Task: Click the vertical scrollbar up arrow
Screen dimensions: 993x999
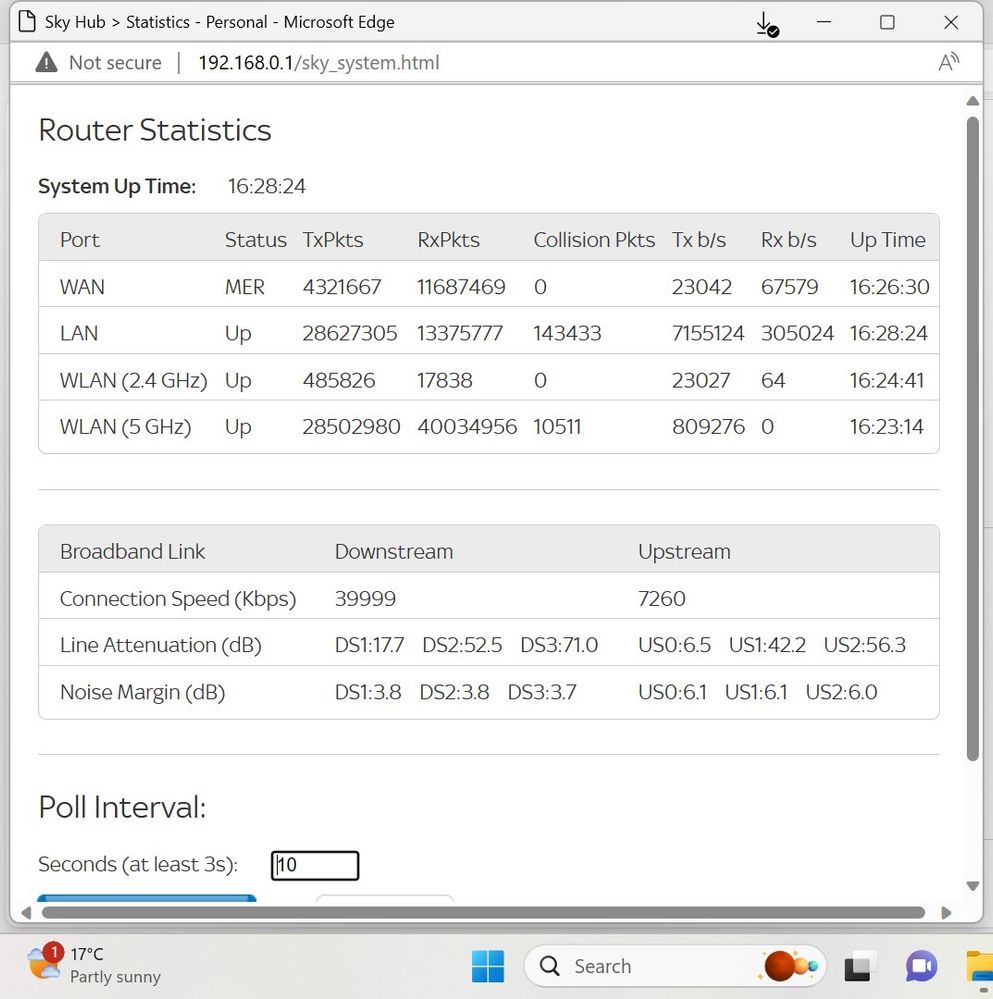Action: point(972,101)
